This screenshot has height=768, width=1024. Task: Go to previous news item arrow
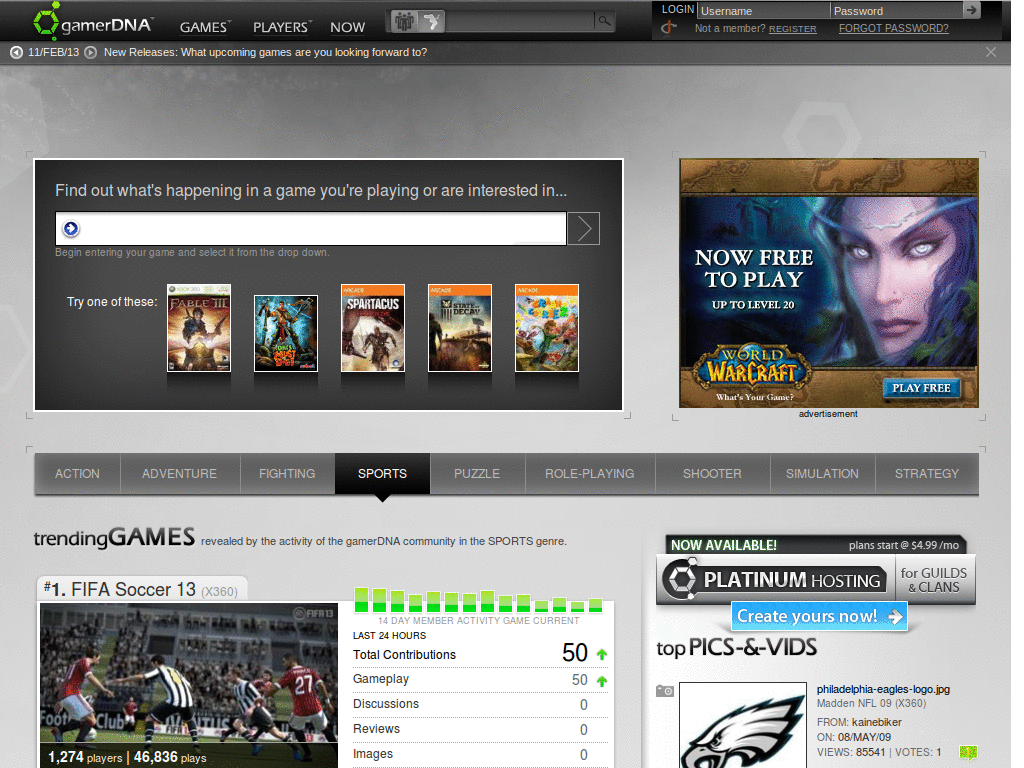coord(16,52)
